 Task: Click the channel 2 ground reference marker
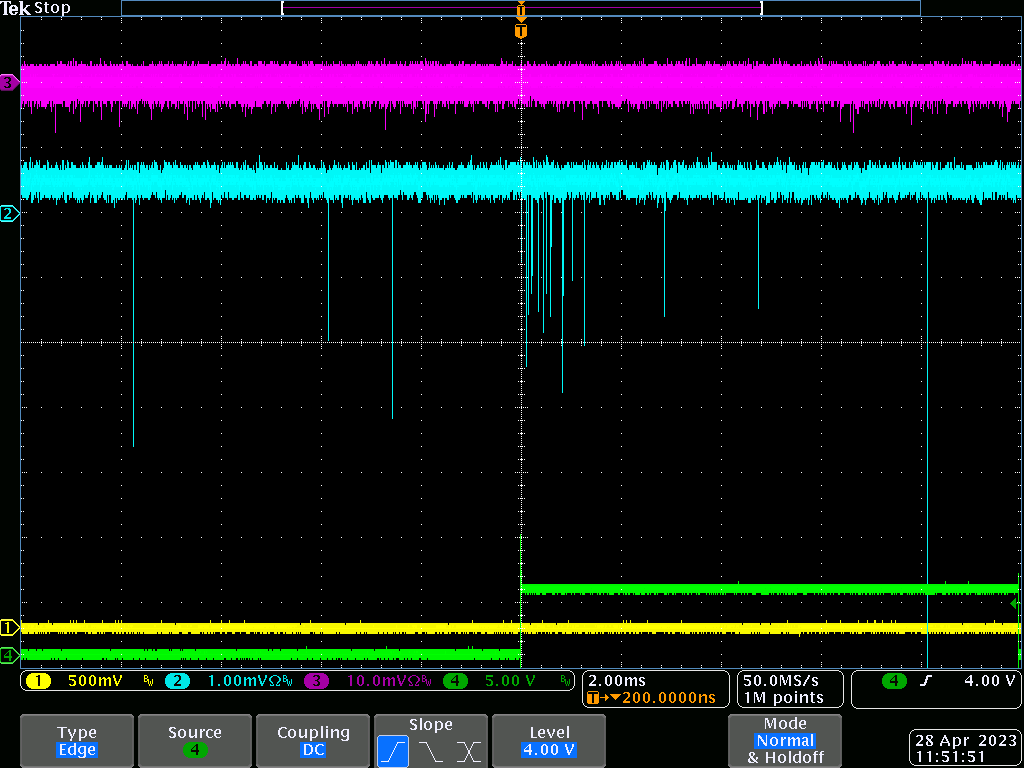[9, 213]
